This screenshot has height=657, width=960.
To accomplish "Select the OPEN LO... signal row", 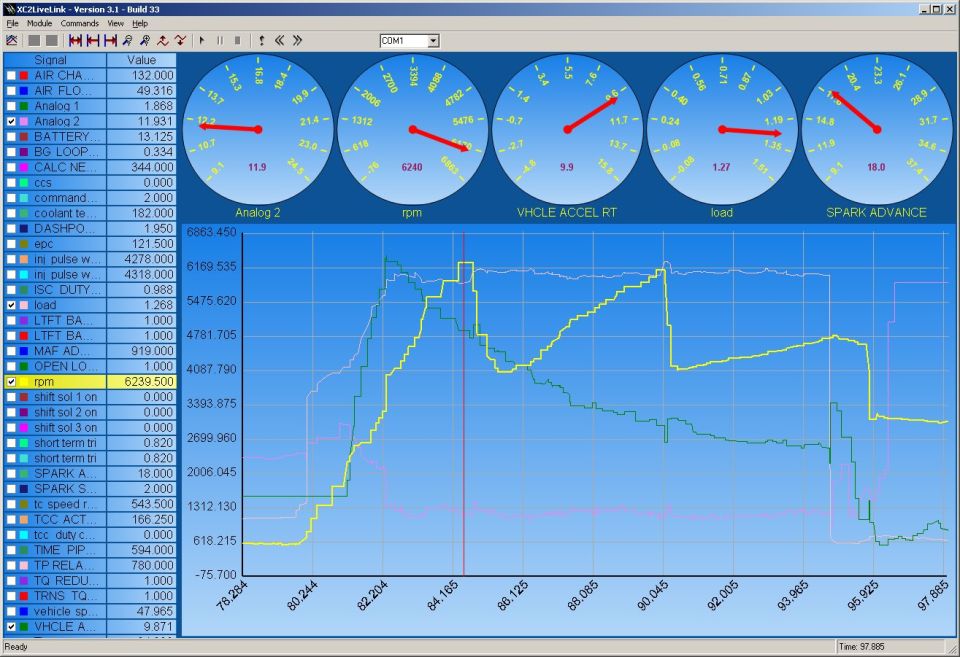I will [90, 366].
